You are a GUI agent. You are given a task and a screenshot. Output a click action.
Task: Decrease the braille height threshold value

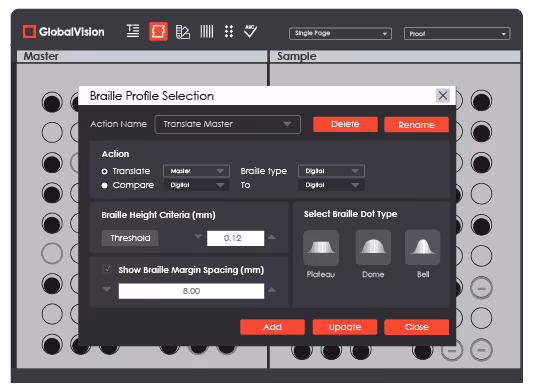pos(198,236)
